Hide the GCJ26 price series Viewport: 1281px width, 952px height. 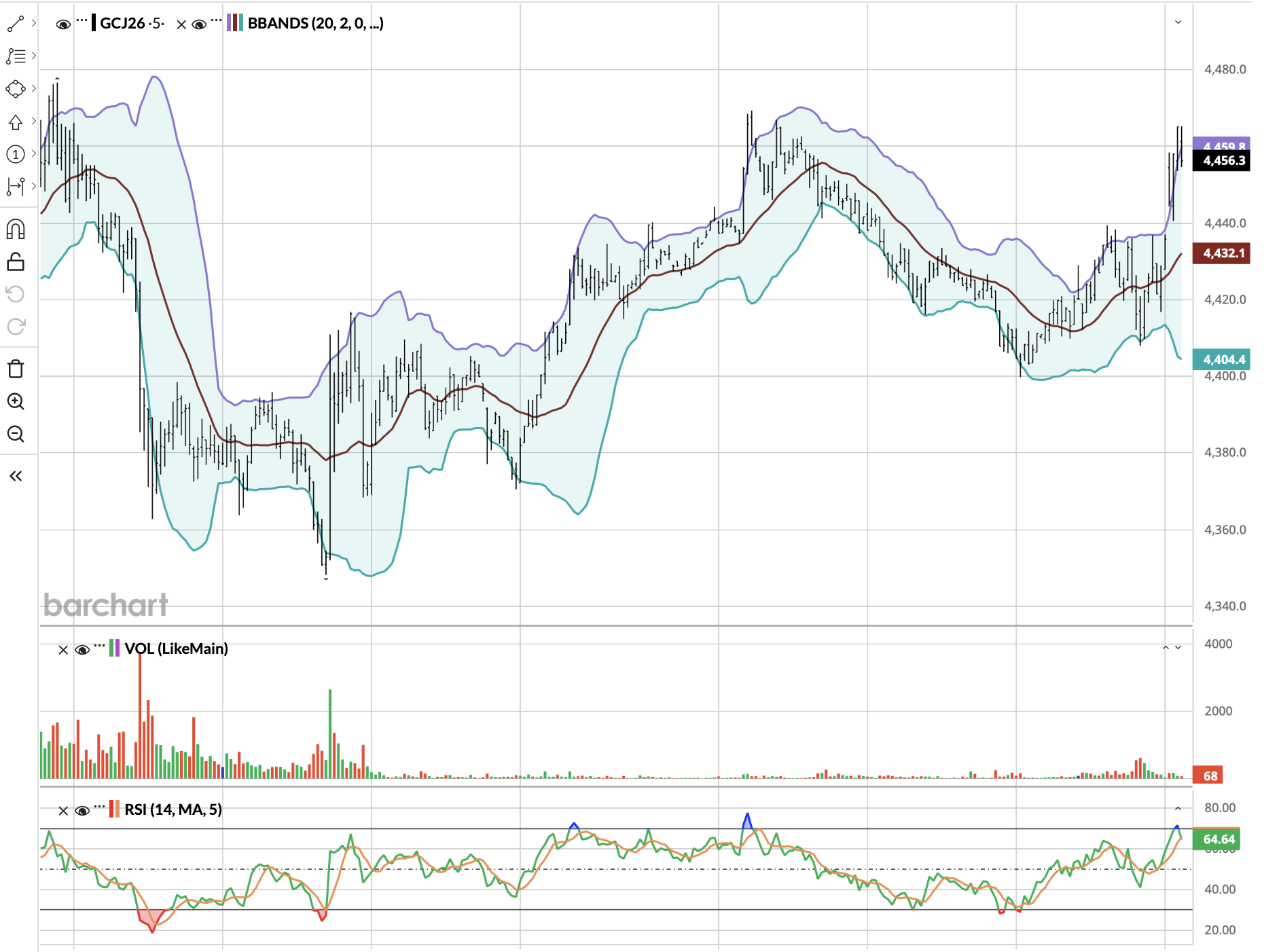(63, 24)
